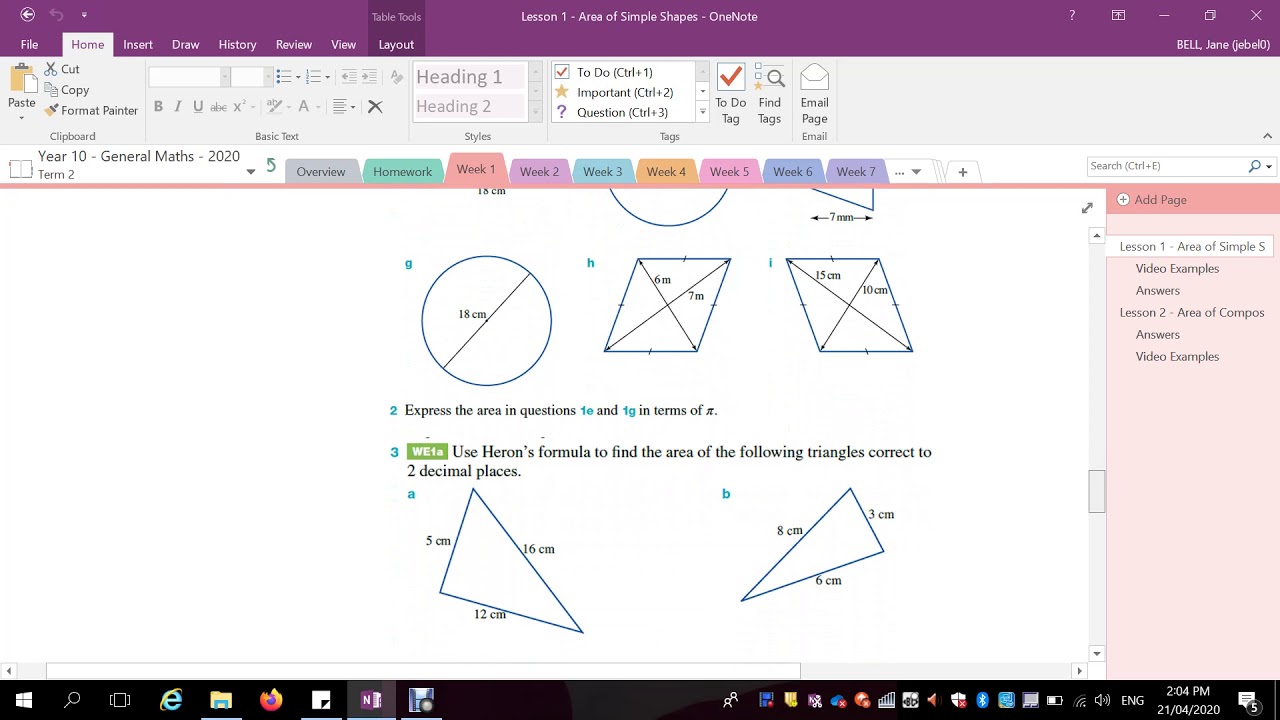The height and width of the screenshot is (720, 1280).
Task: Expand the Tags gallery more arrow
Action: [702, 112]
